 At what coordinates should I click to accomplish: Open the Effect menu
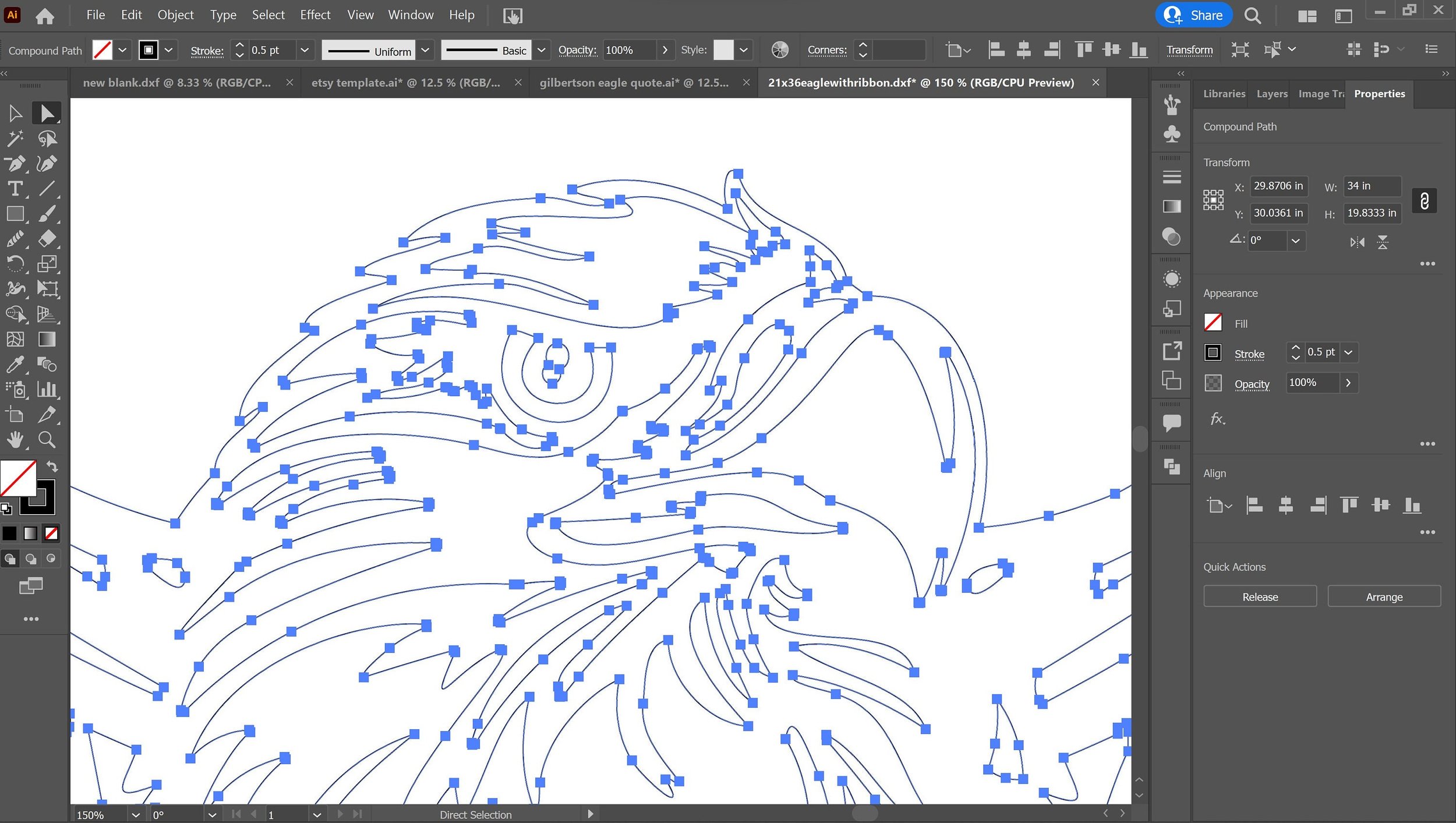pyautogui.click(x=315, y=15)
